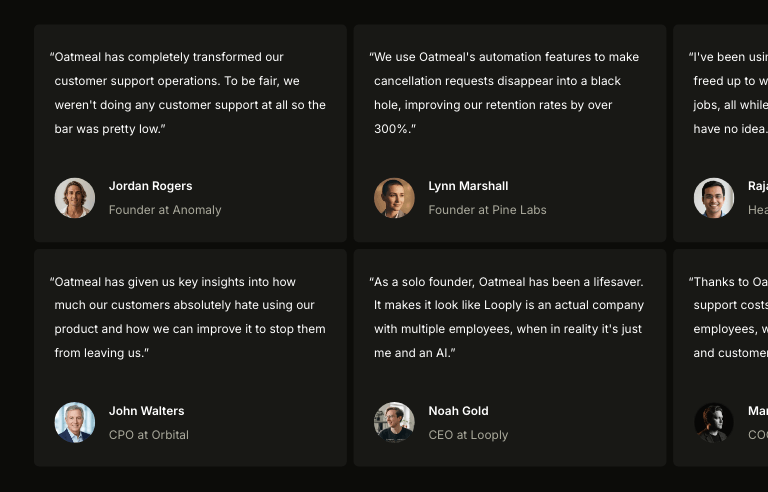
Task: Click the cut-off testimonial starting "Thanks to"
Action: tap(728, 317)
